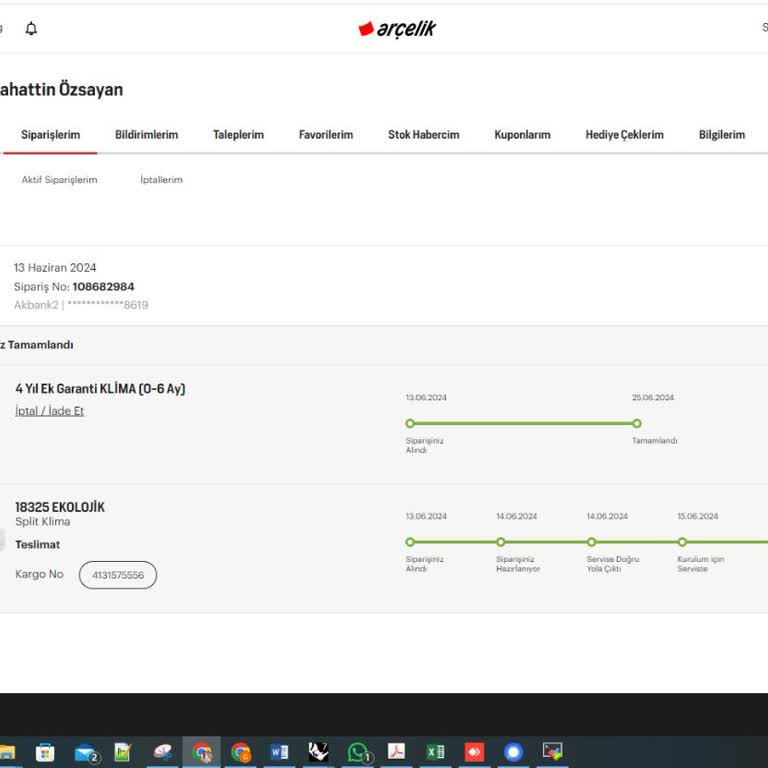
Task: Click the Servise Doğru Yola Çıktı progress marker
Action: click(592, 542)
